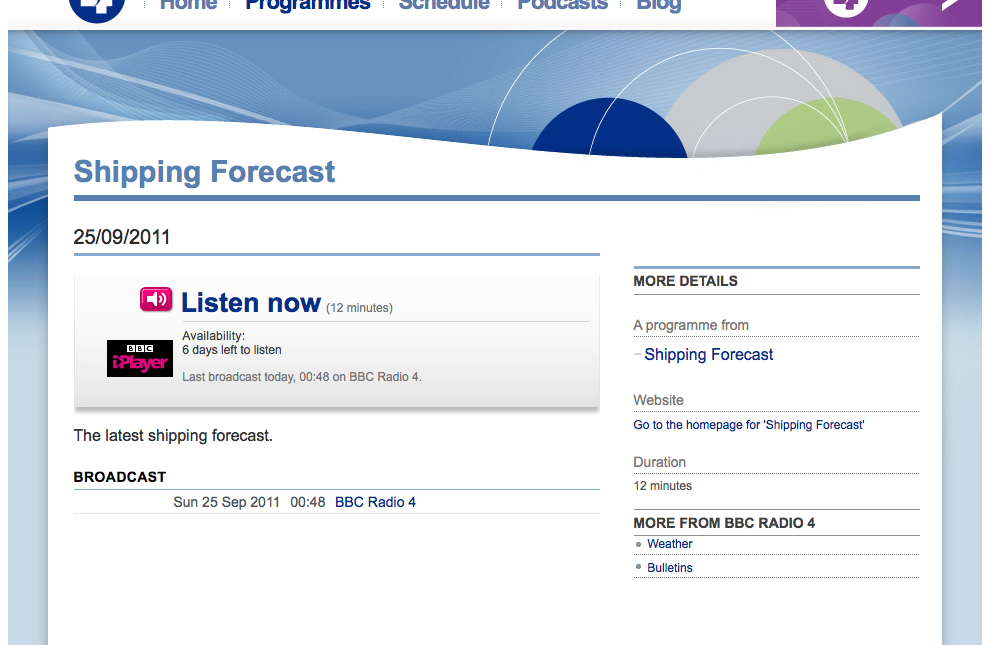986x645 pixels.
Task: Open the Schedule menu item
Action: point(444,5)
